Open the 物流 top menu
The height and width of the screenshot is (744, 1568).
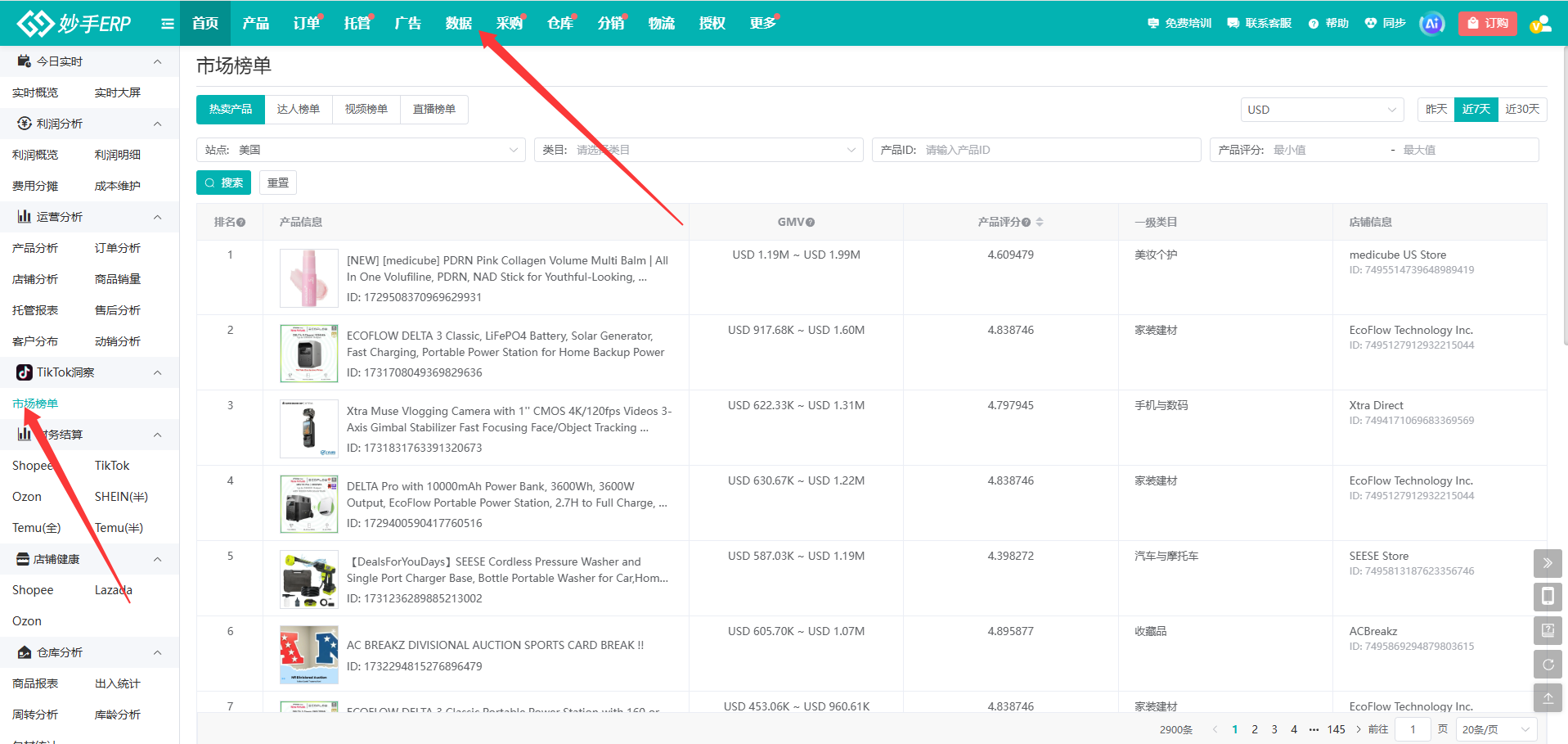tap(662, 23)
